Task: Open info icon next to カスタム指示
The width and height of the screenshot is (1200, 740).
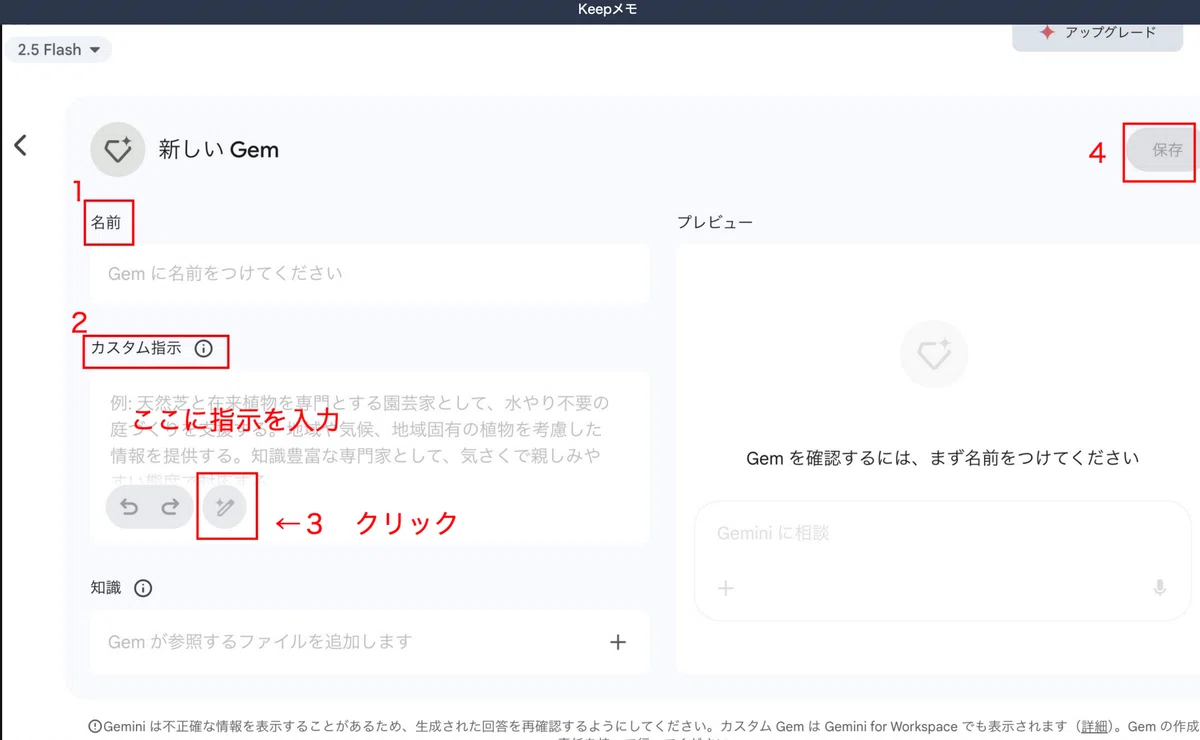Action: point(203,349)
